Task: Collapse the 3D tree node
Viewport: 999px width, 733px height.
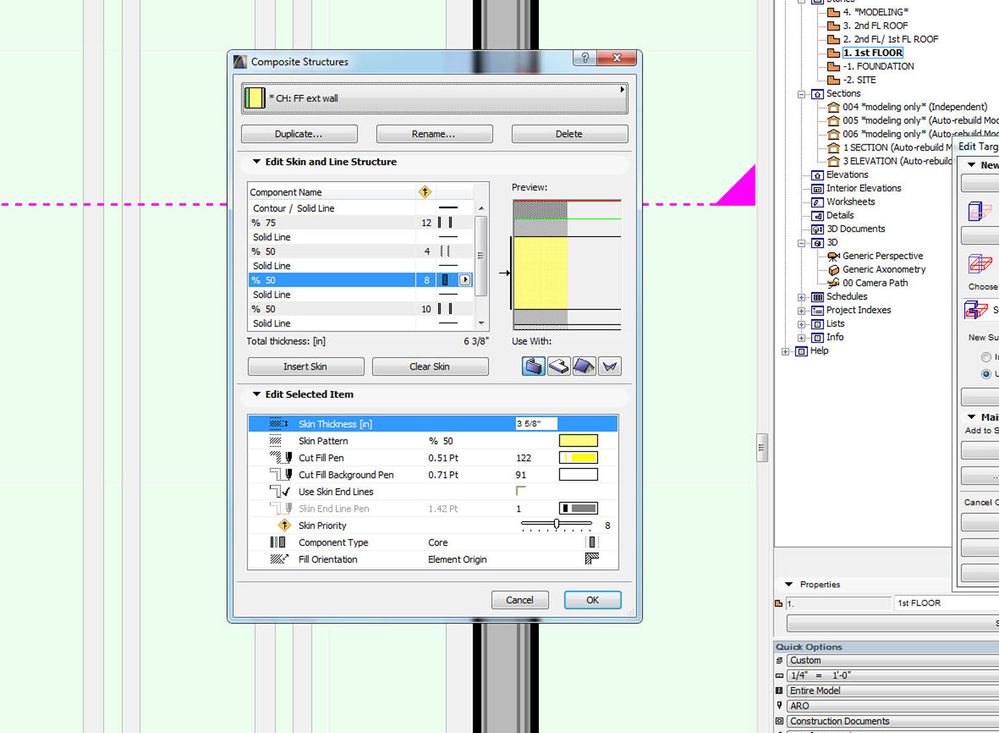Action: (801, 243)
